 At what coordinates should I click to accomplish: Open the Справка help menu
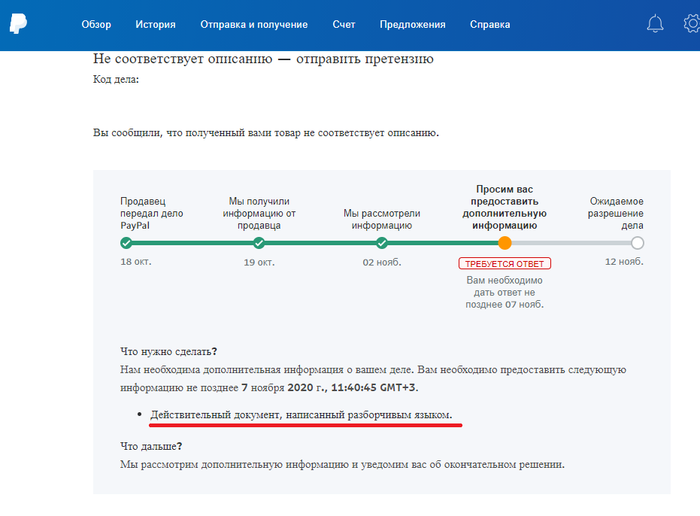489,24
